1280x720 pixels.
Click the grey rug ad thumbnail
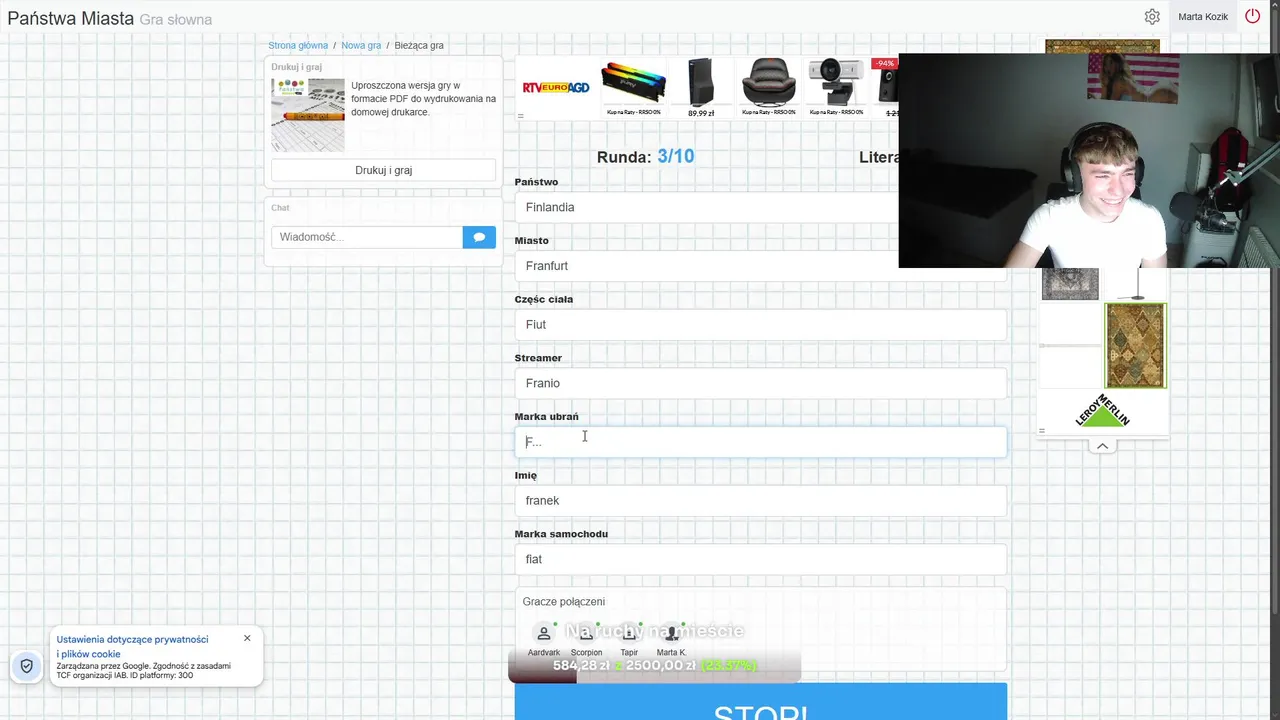pos(1070,284)
